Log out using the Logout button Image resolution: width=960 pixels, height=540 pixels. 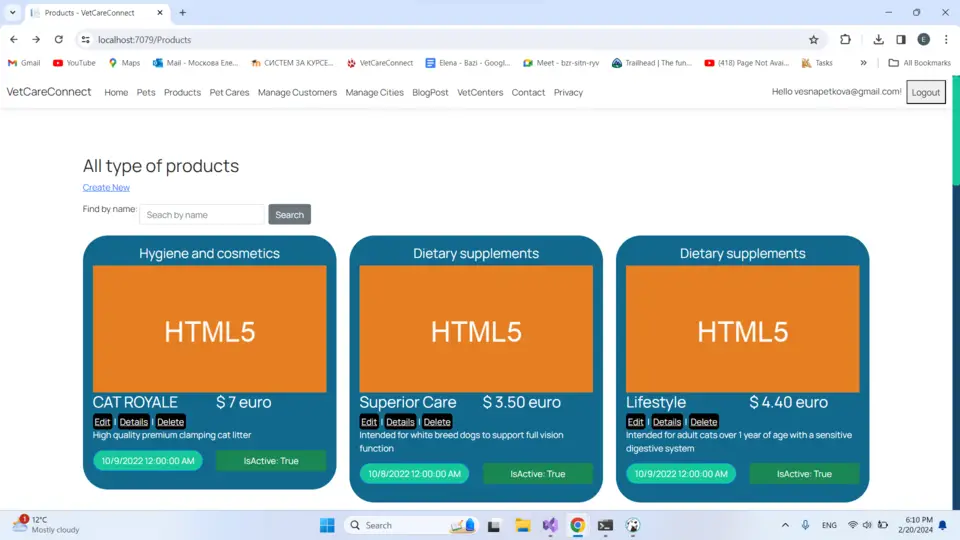click(925, 92)
